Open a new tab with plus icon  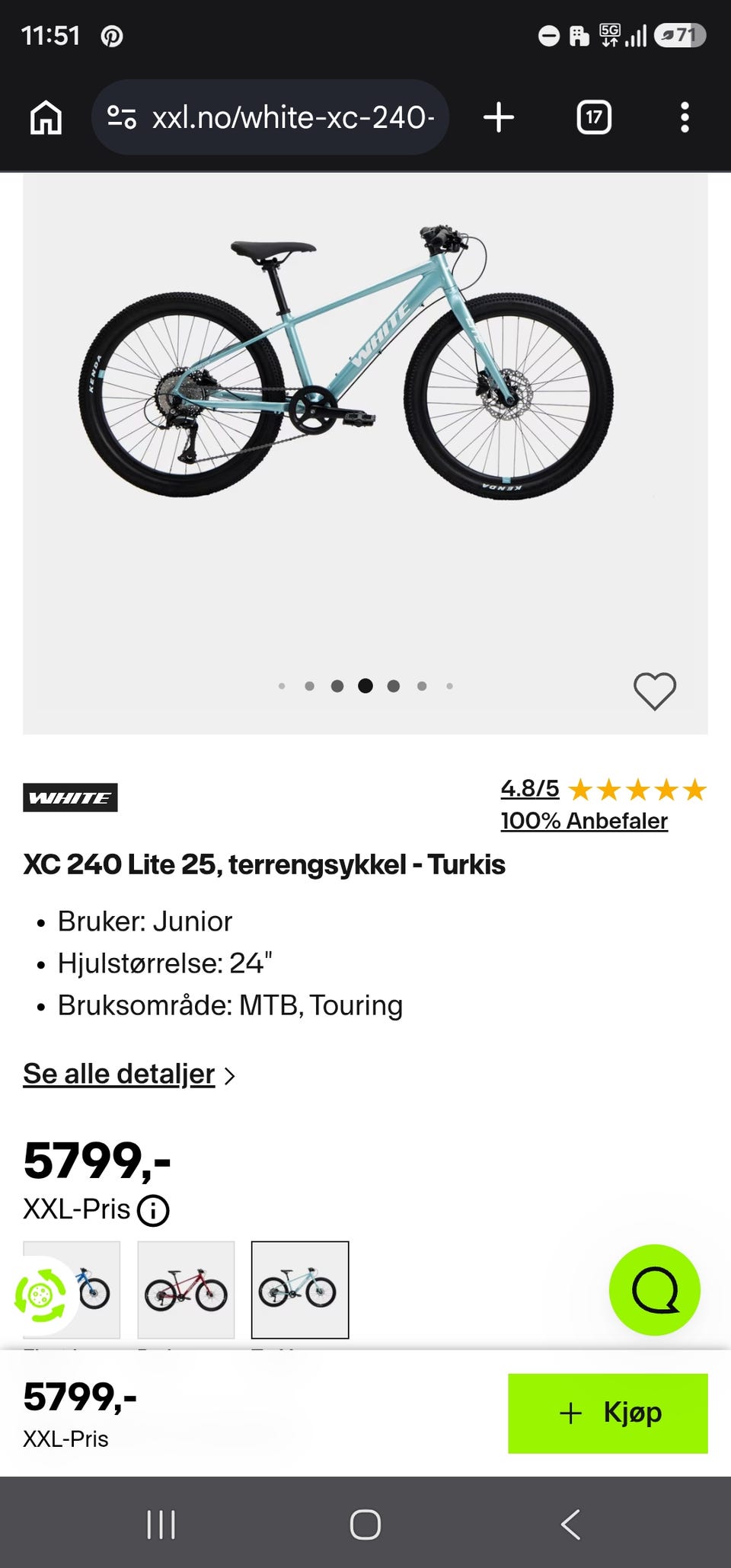tap(499, 118)
